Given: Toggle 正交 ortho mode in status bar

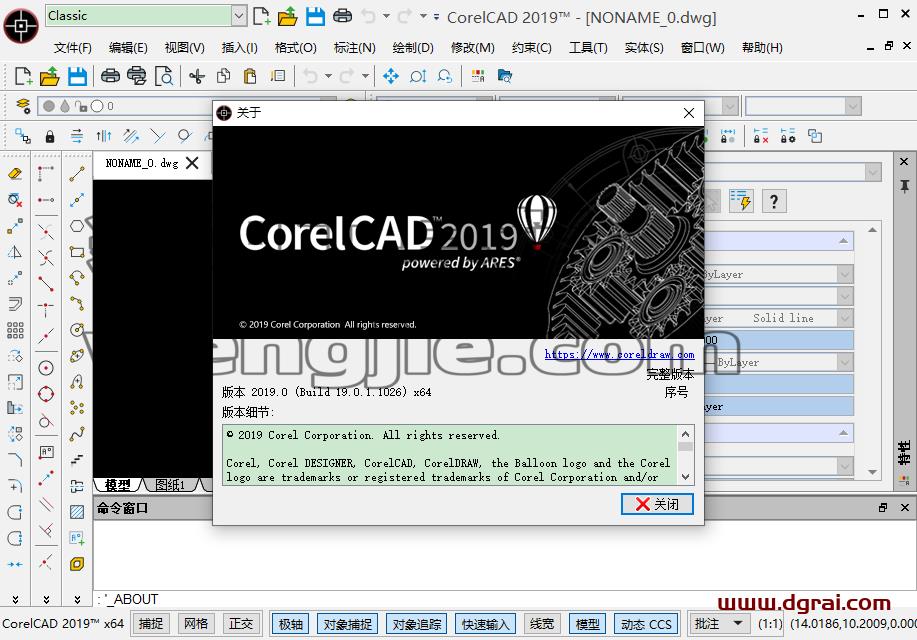Looking at the screenshot, I should coord(241,624).
